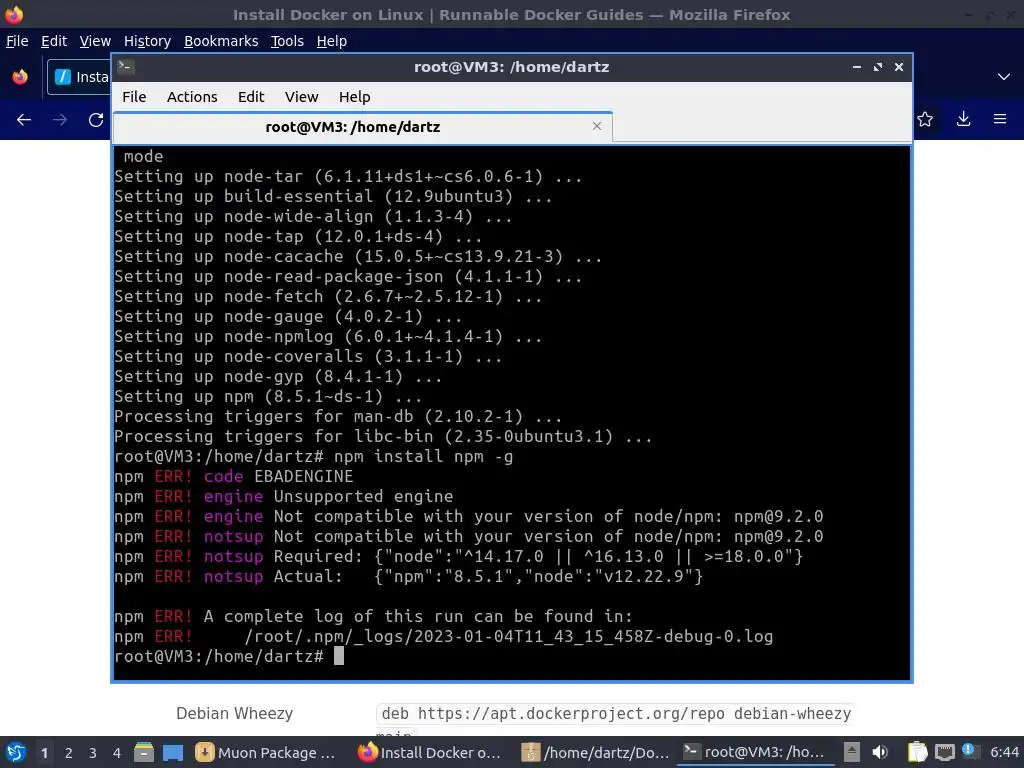Select the Install Docker Firefox tab

[80, 77]
